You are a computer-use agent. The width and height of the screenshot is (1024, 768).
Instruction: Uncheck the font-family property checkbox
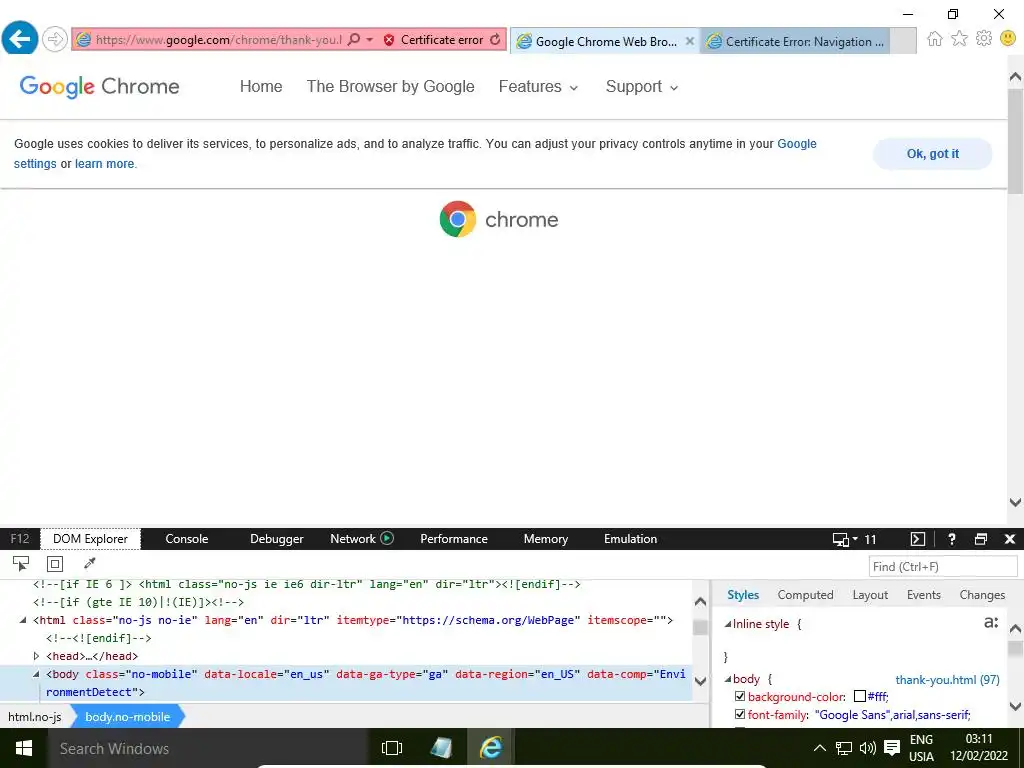click(x=740, y=714)
